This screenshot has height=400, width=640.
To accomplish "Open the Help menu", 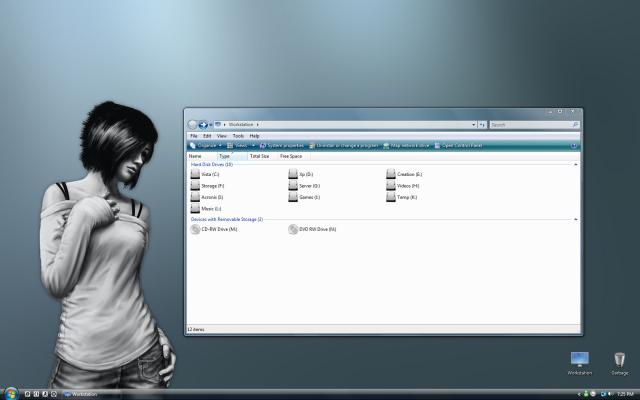I will coord(254,136).
